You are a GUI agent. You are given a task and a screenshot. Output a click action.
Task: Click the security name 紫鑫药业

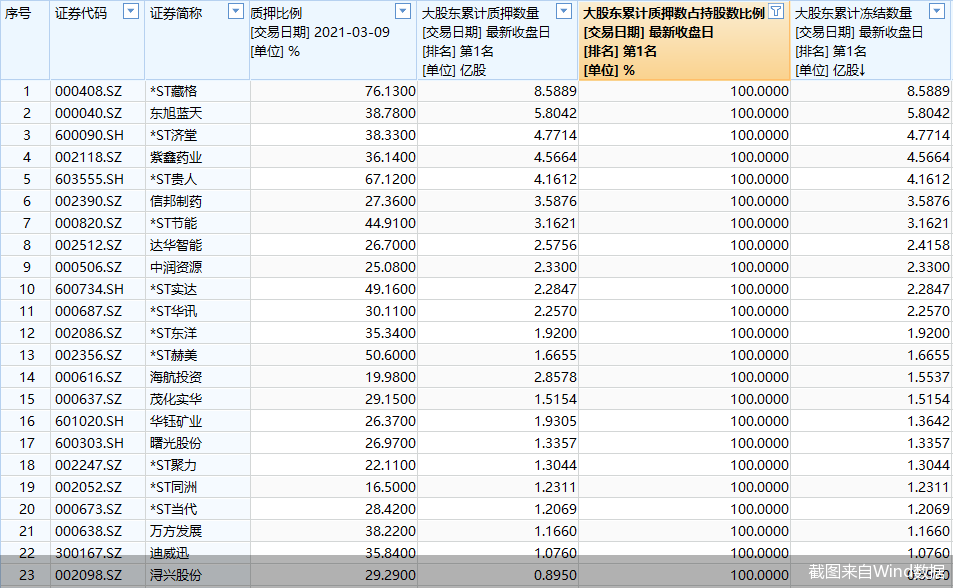[176, 157]
